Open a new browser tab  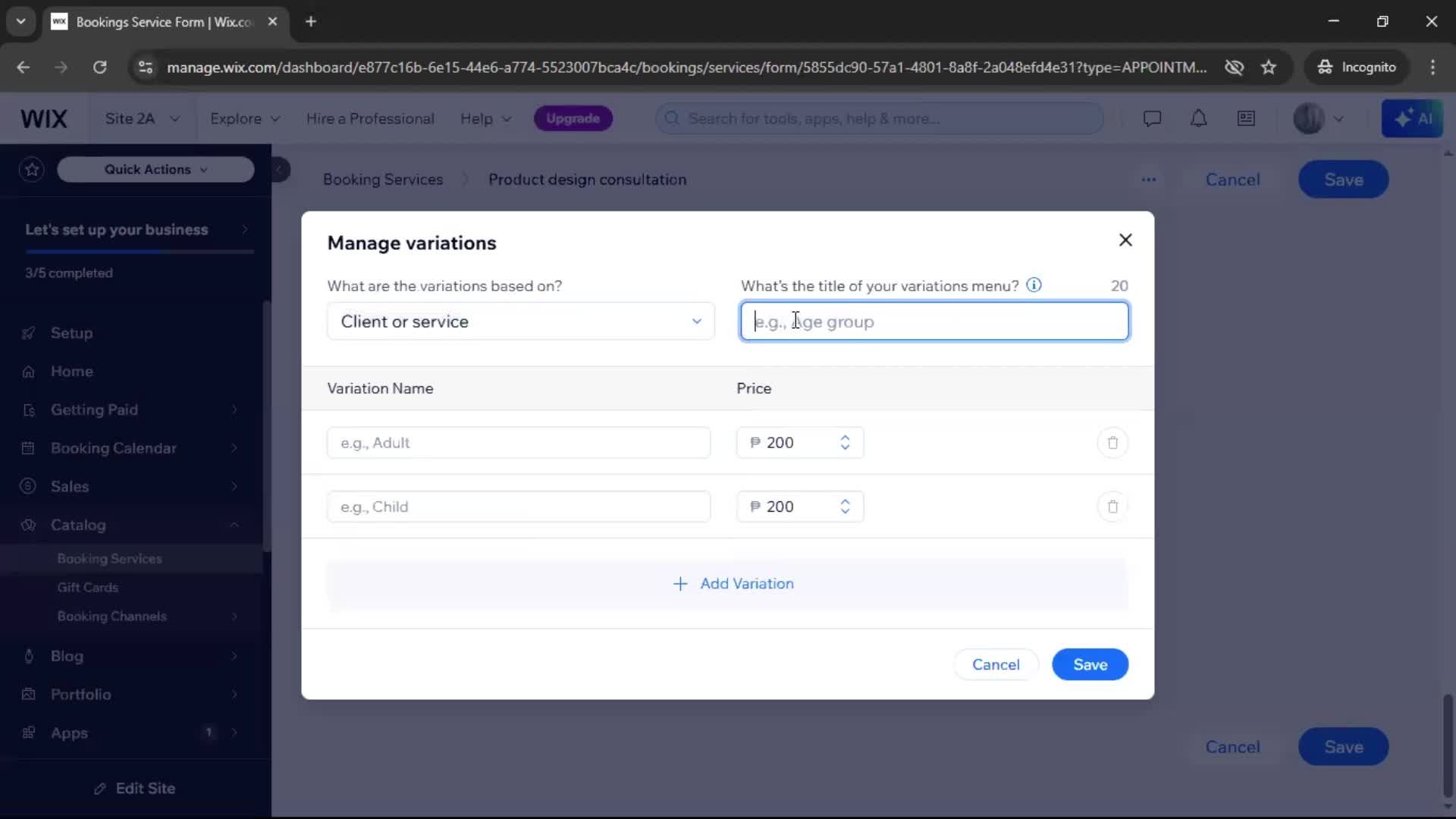tap(311, 22)
